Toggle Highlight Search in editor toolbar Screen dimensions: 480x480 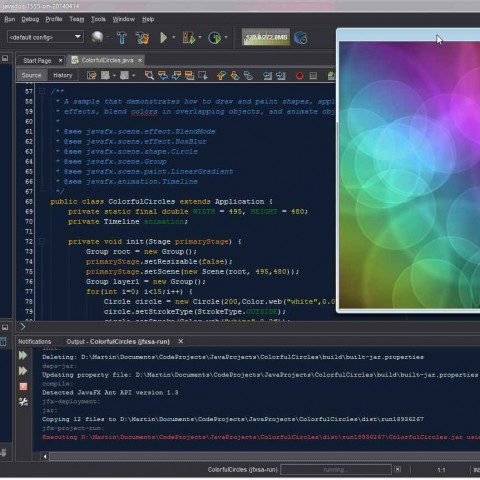pyautogui.click(x=189, y=75)
